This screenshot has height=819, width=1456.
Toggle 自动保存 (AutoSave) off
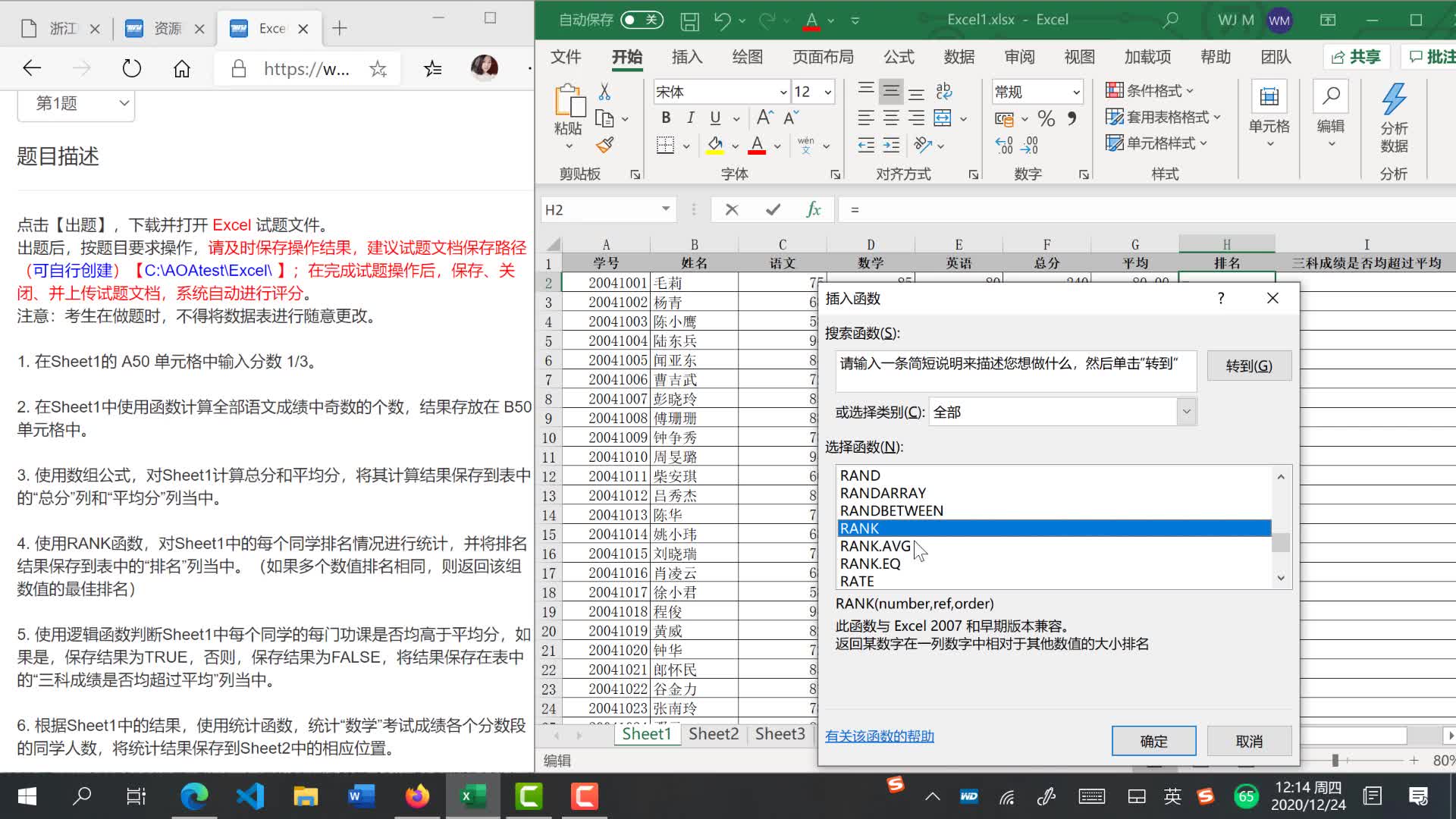(x=641, y=20)
